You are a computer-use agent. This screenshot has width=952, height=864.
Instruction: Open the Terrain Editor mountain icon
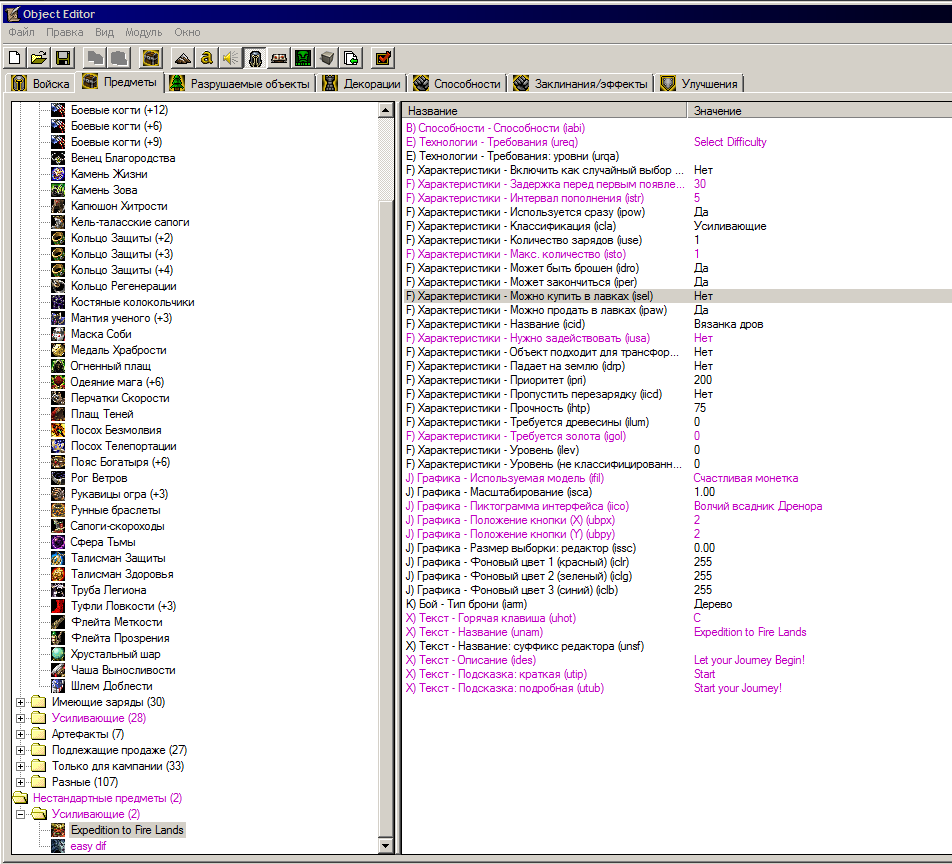[182, 58]
